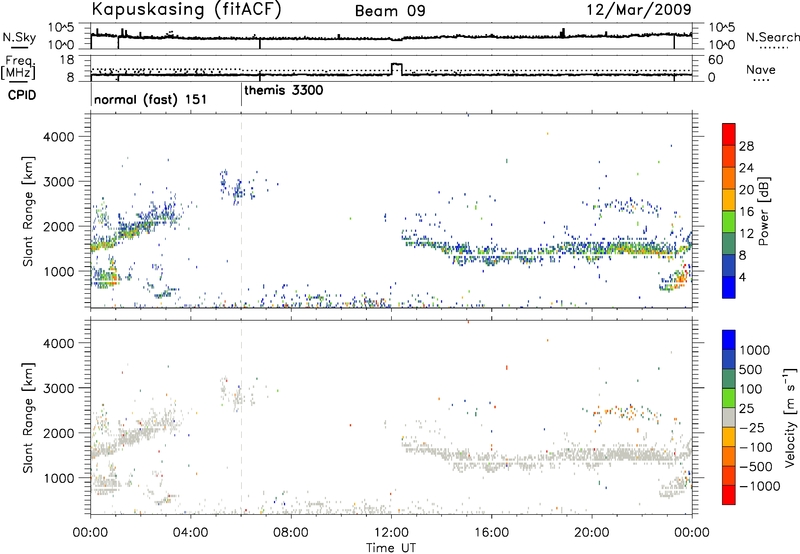
Task: Click the 1000 tick on power panel
Action: pos(58,271)
